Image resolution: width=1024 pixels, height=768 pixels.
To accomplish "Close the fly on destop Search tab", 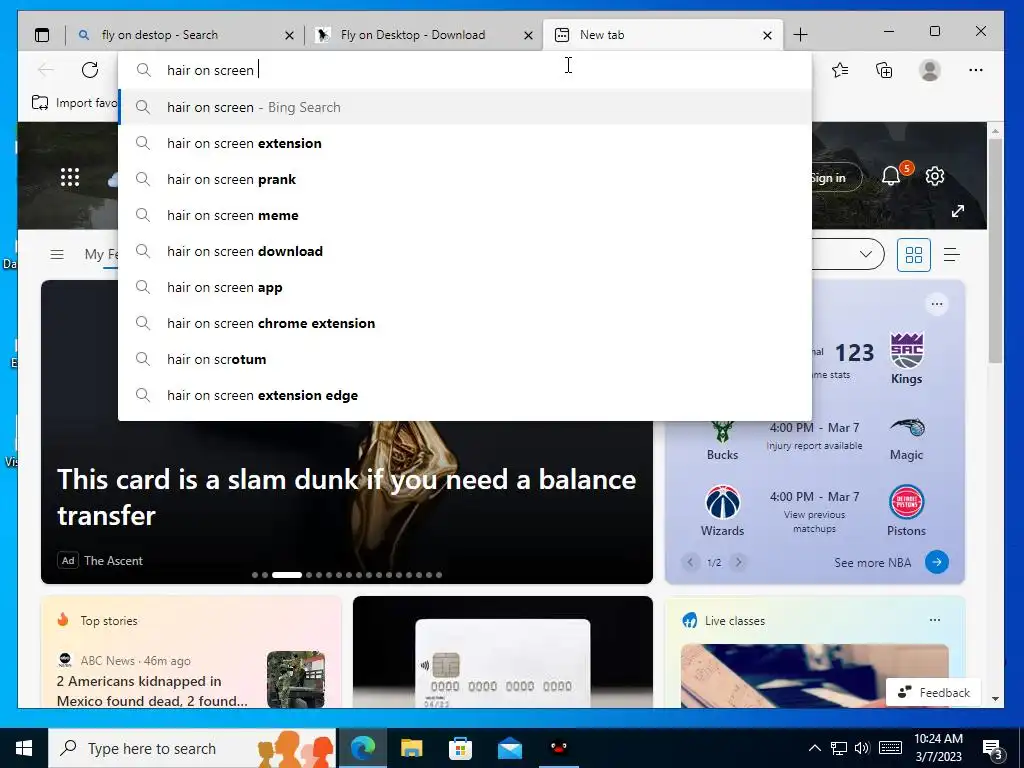I will click(289, 35).
